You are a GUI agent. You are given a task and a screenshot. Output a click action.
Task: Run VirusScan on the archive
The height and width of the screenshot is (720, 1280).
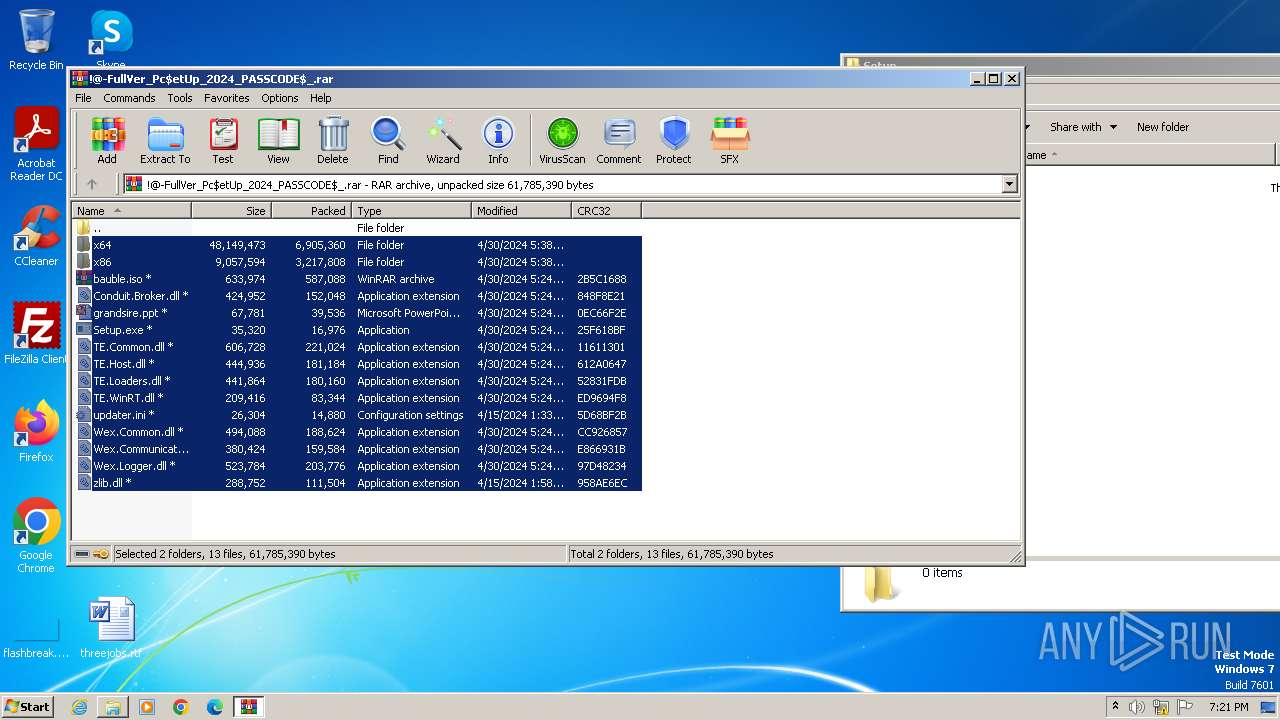pyautogui.click(x=562, y=141)
